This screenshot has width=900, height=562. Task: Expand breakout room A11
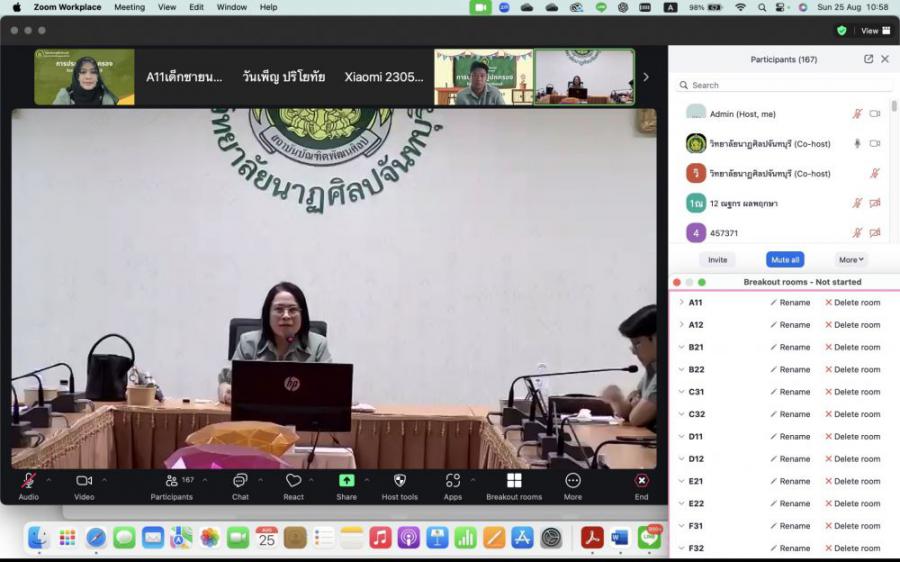(x=681, y=302)
